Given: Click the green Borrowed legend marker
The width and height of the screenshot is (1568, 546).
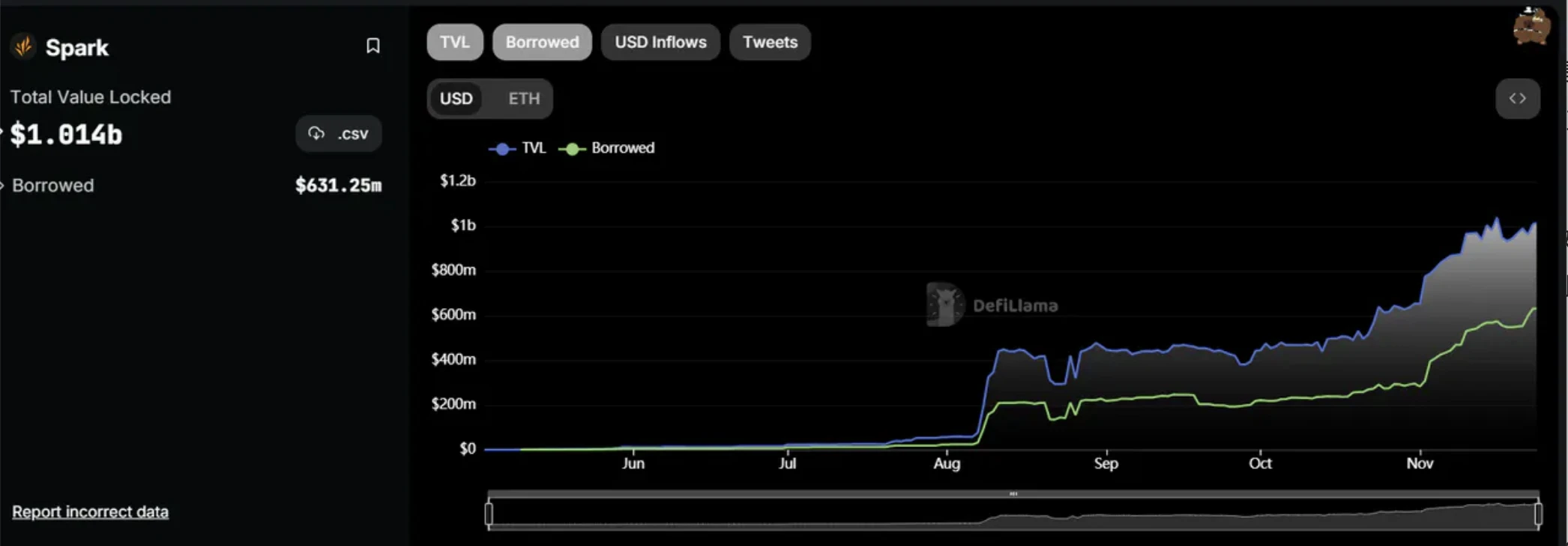Looking at the screenshot, I should (x=572, y=148).
